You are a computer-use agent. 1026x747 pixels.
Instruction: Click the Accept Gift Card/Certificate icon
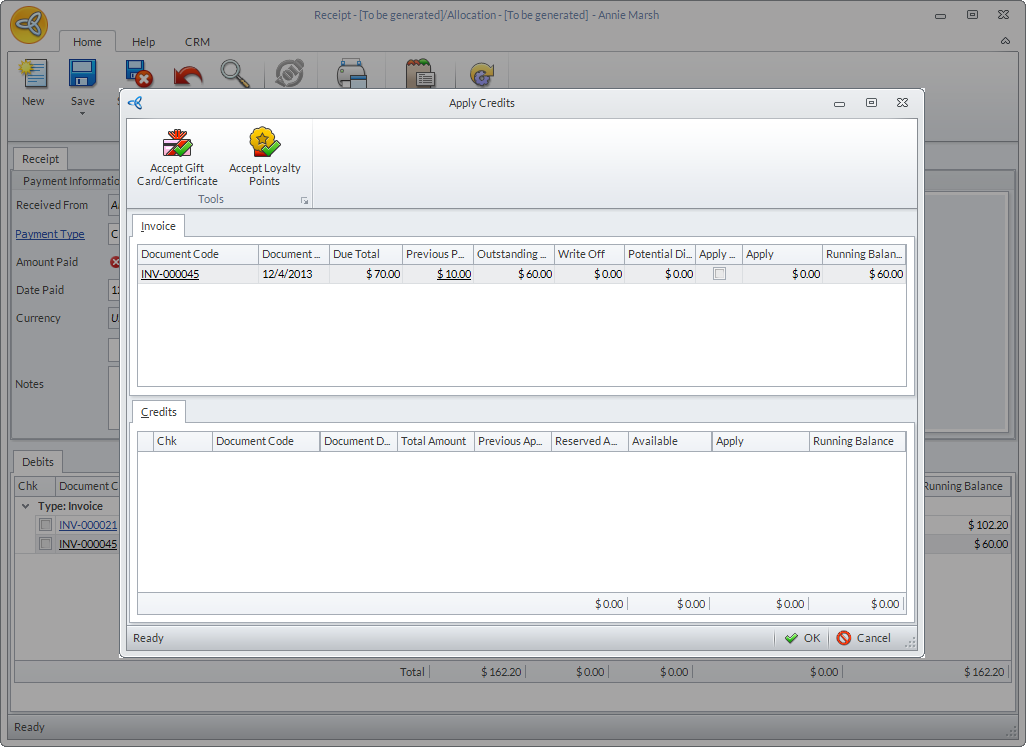coord(177,144)
